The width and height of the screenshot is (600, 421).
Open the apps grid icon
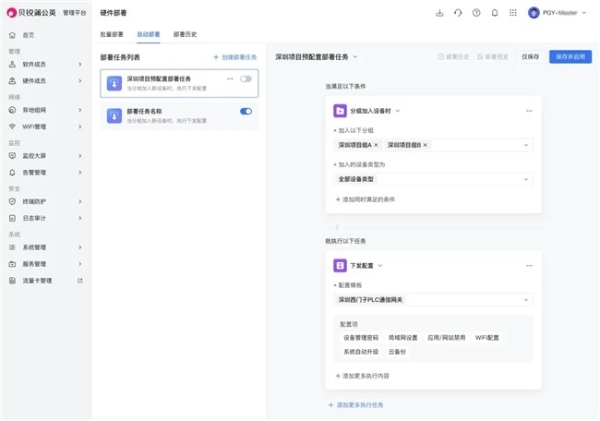[x=513, y=13]
